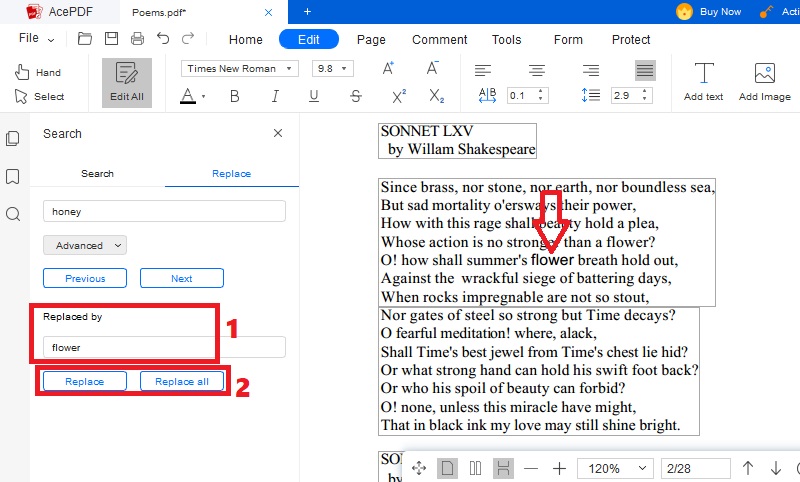Zoom out with minus icon
Image resolution: width=800 pixels, height=482 pixels.
[x=531, y=468]
